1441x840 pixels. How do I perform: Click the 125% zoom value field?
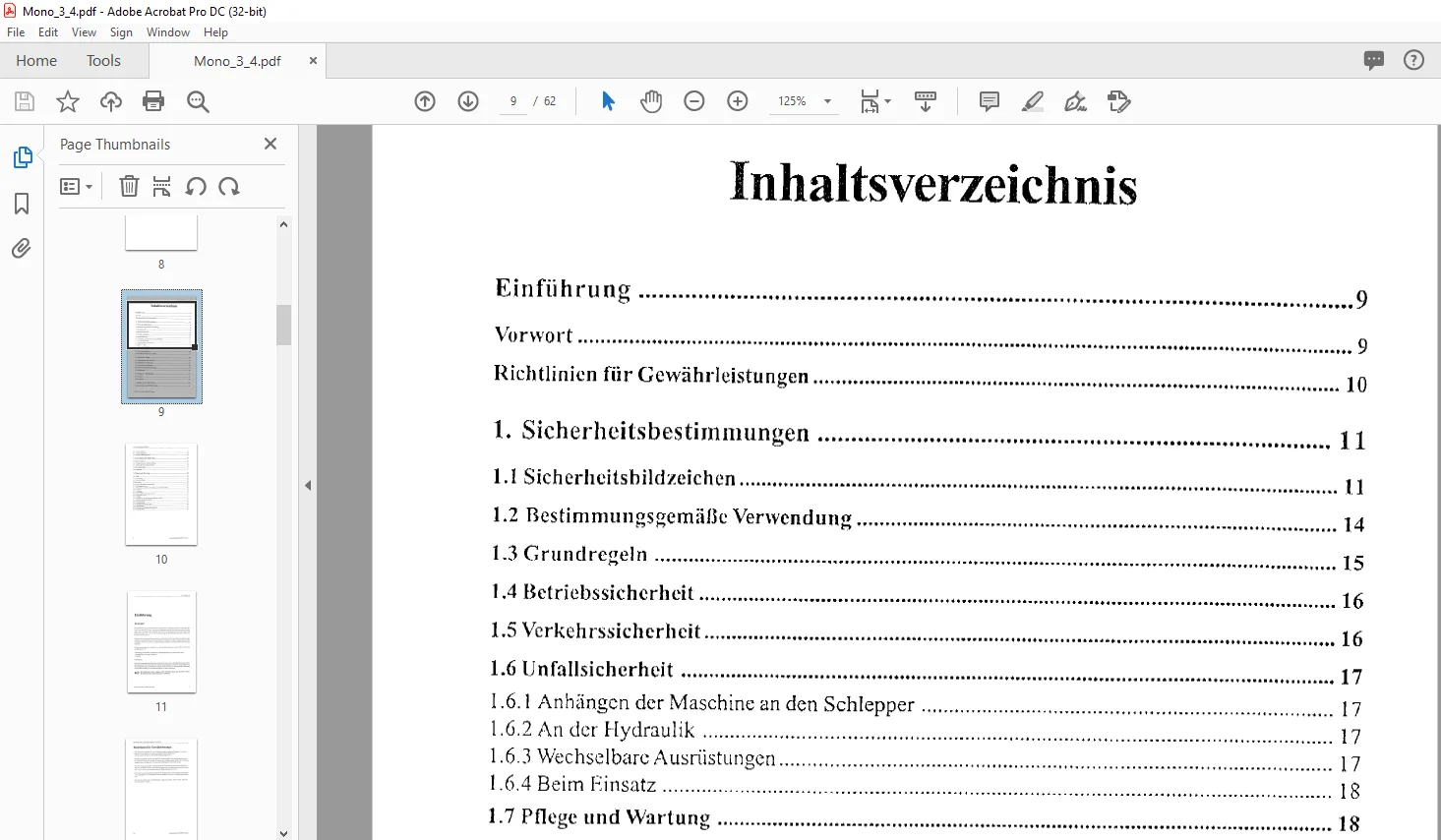793,101
